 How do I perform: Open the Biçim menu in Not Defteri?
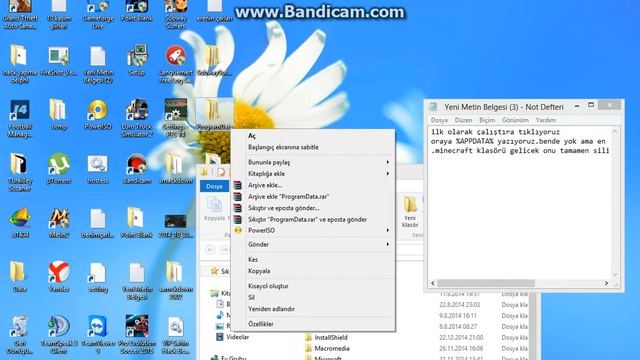[487, 120]
